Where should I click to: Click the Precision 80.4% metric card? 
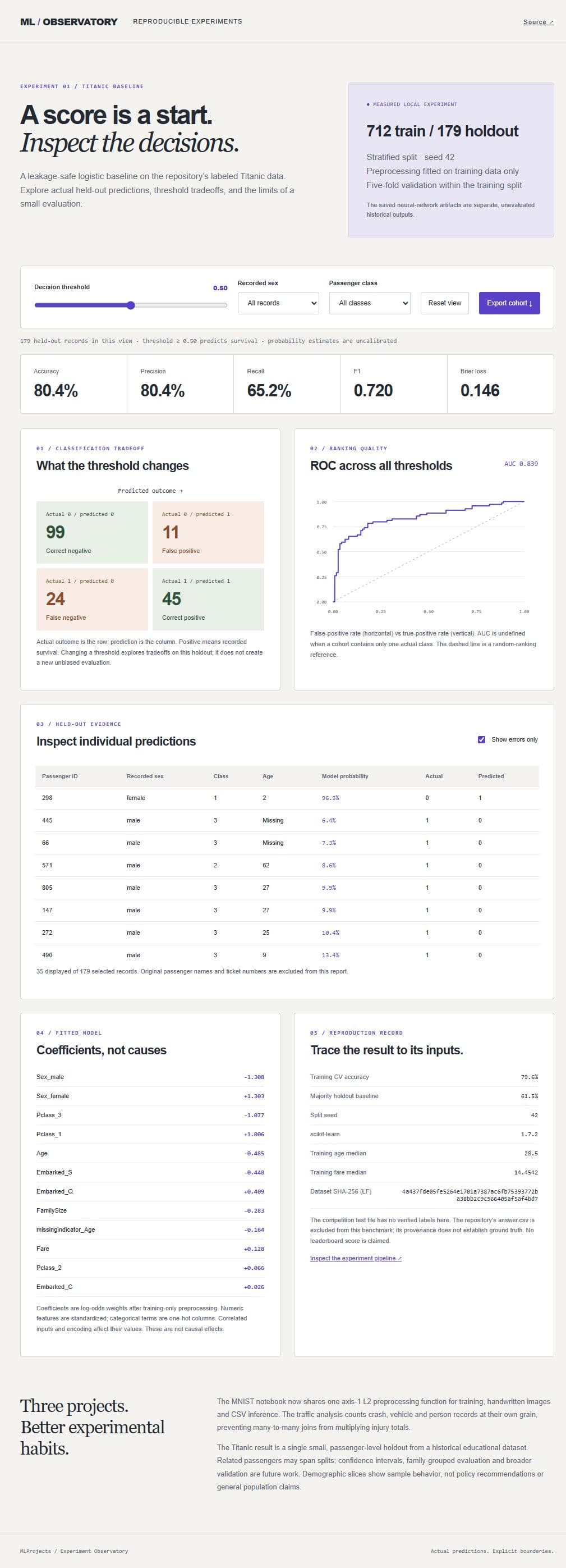[x=181, y=384]
